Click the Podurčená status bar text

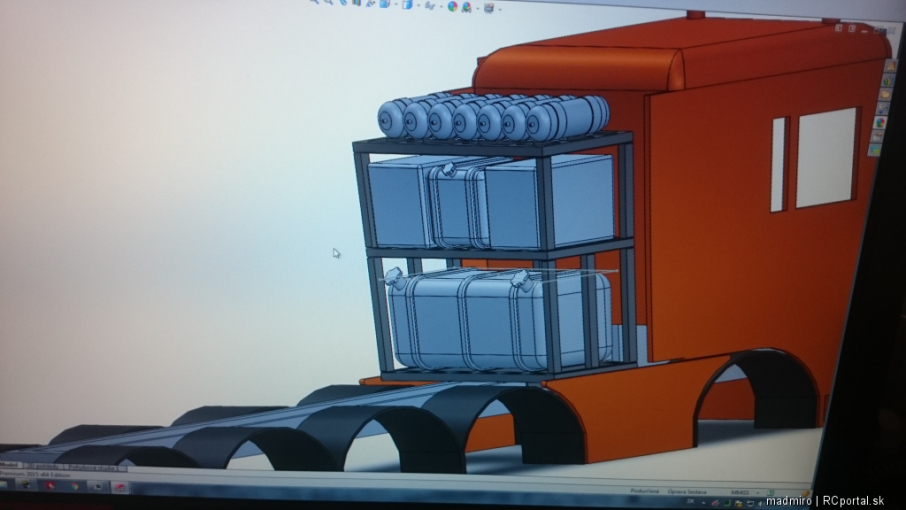[645, 492]
